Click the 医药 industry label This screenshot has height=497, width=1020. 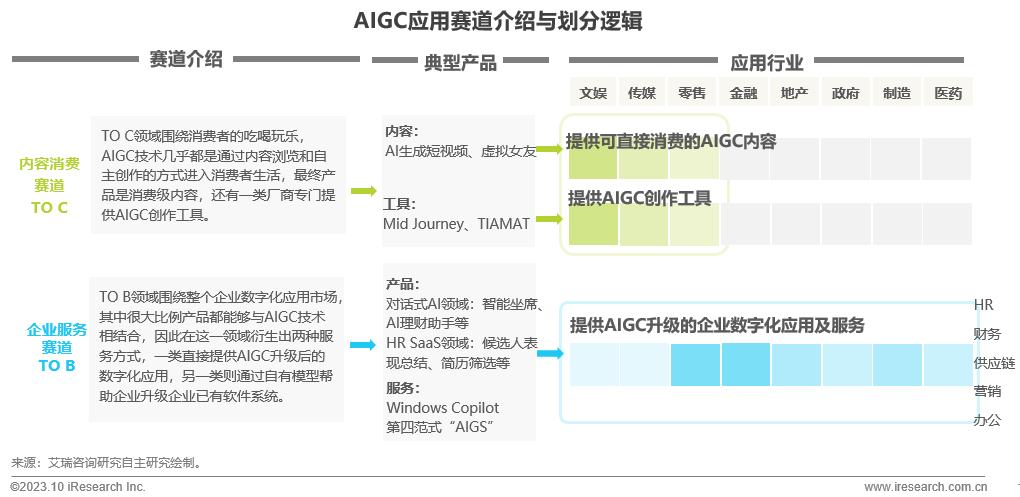[948, 93]
